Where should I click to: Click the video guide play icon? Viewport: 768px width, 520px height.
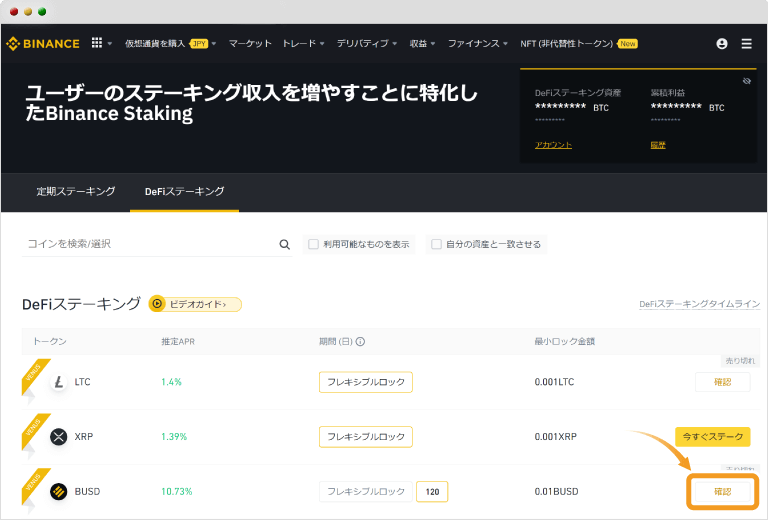point(157,304)
